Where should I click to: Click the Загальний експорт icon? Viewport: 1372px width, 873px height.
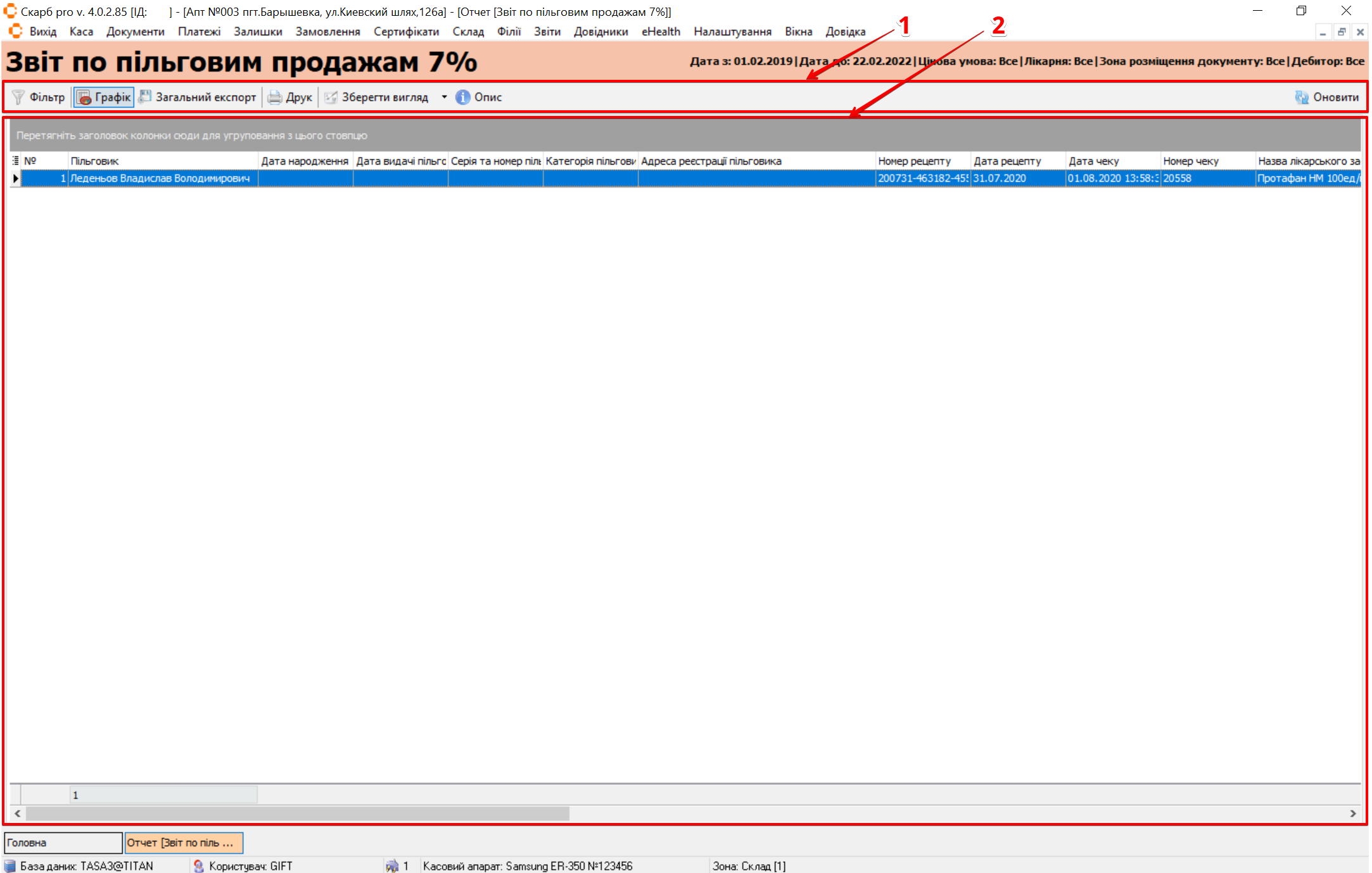[145, 96]
